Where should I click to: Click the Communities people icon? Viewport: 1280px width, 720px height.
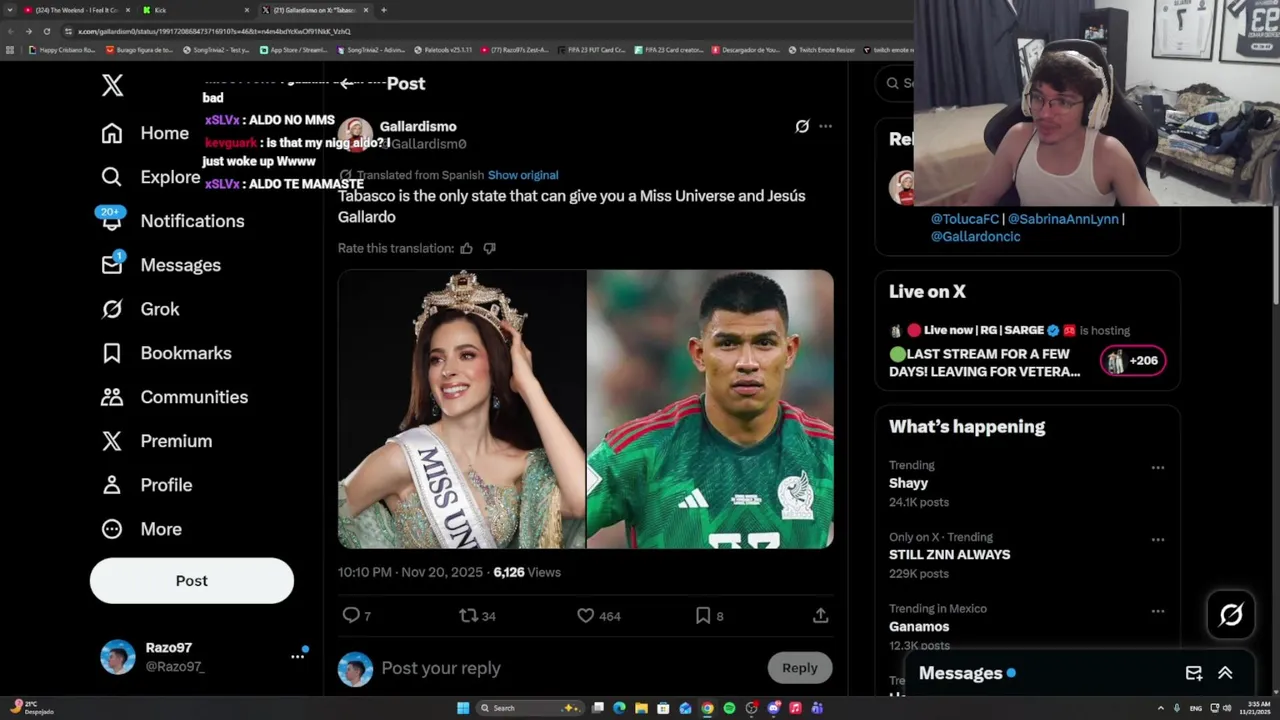pos(112,397)
